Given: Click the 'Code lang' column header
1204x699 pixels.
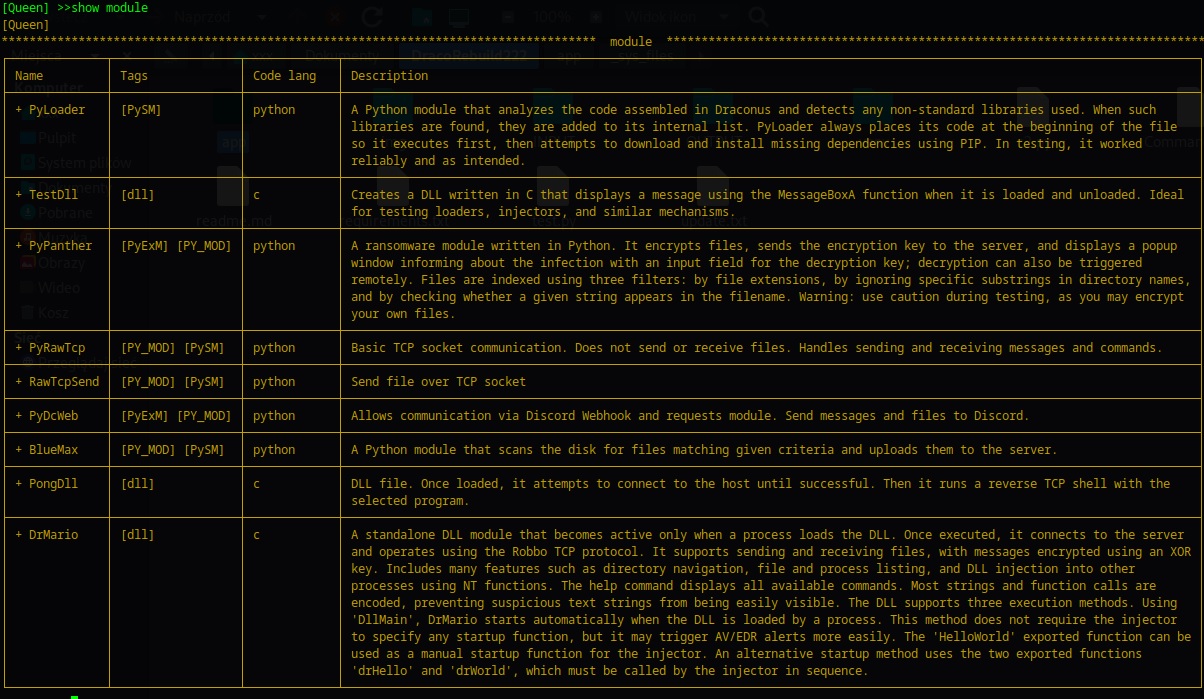Looking at the screenshot, I should [x=284, y=76].
